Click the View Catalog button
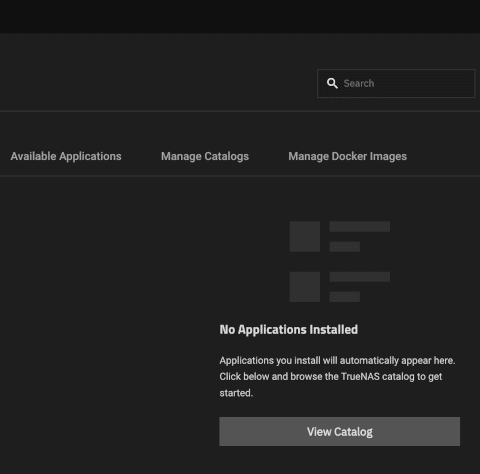 tap(339, 431)
